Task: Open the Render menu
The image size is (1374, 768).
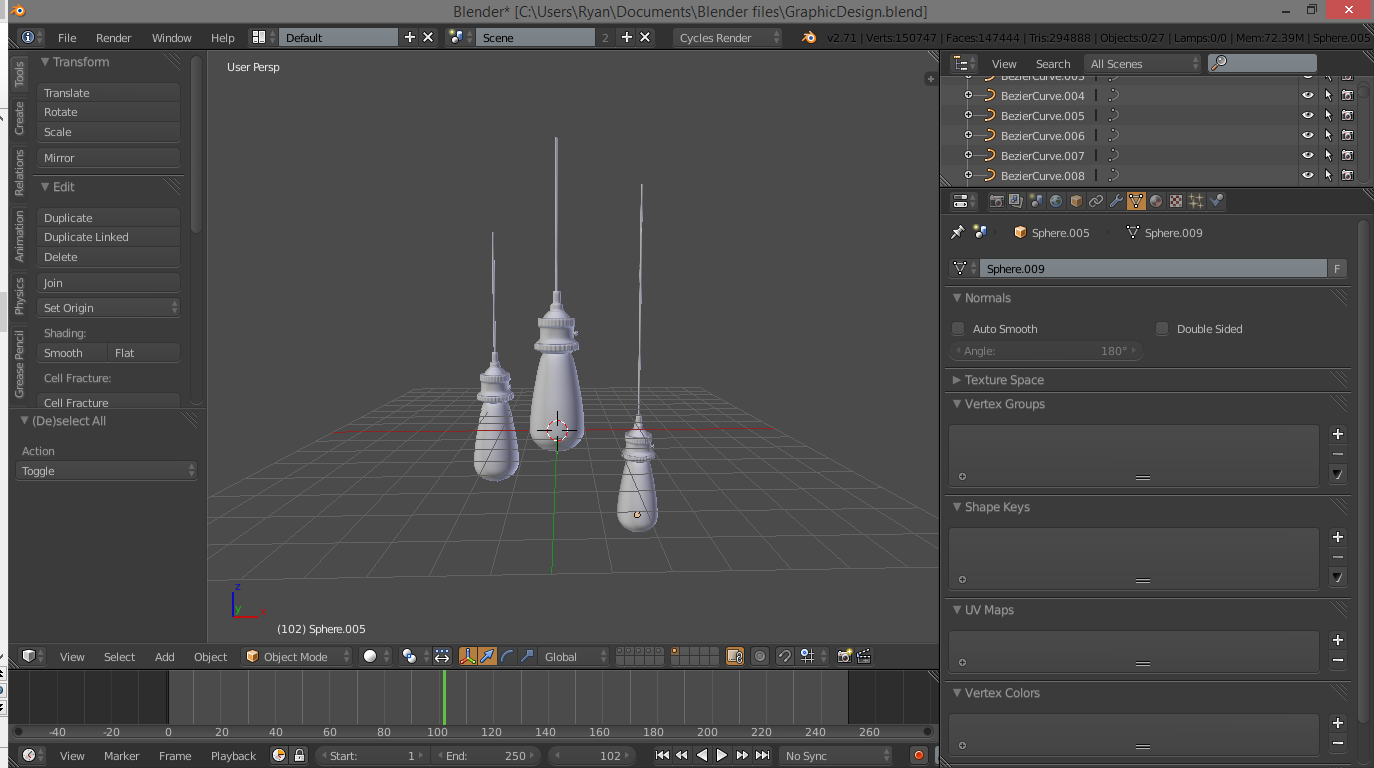Action: 113,37
